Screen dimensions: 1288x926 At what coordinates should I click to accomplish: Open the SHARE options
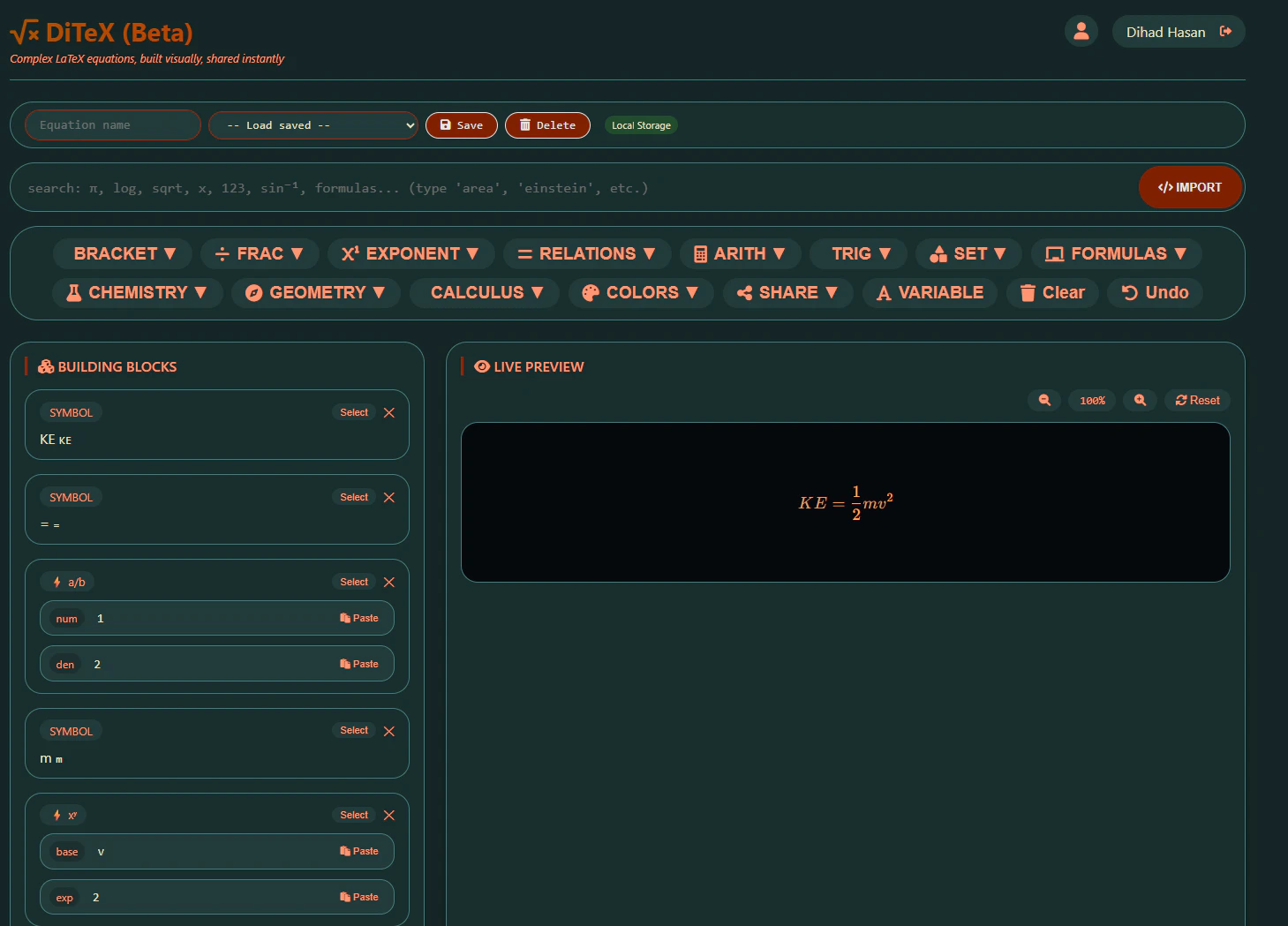point(787,292)
